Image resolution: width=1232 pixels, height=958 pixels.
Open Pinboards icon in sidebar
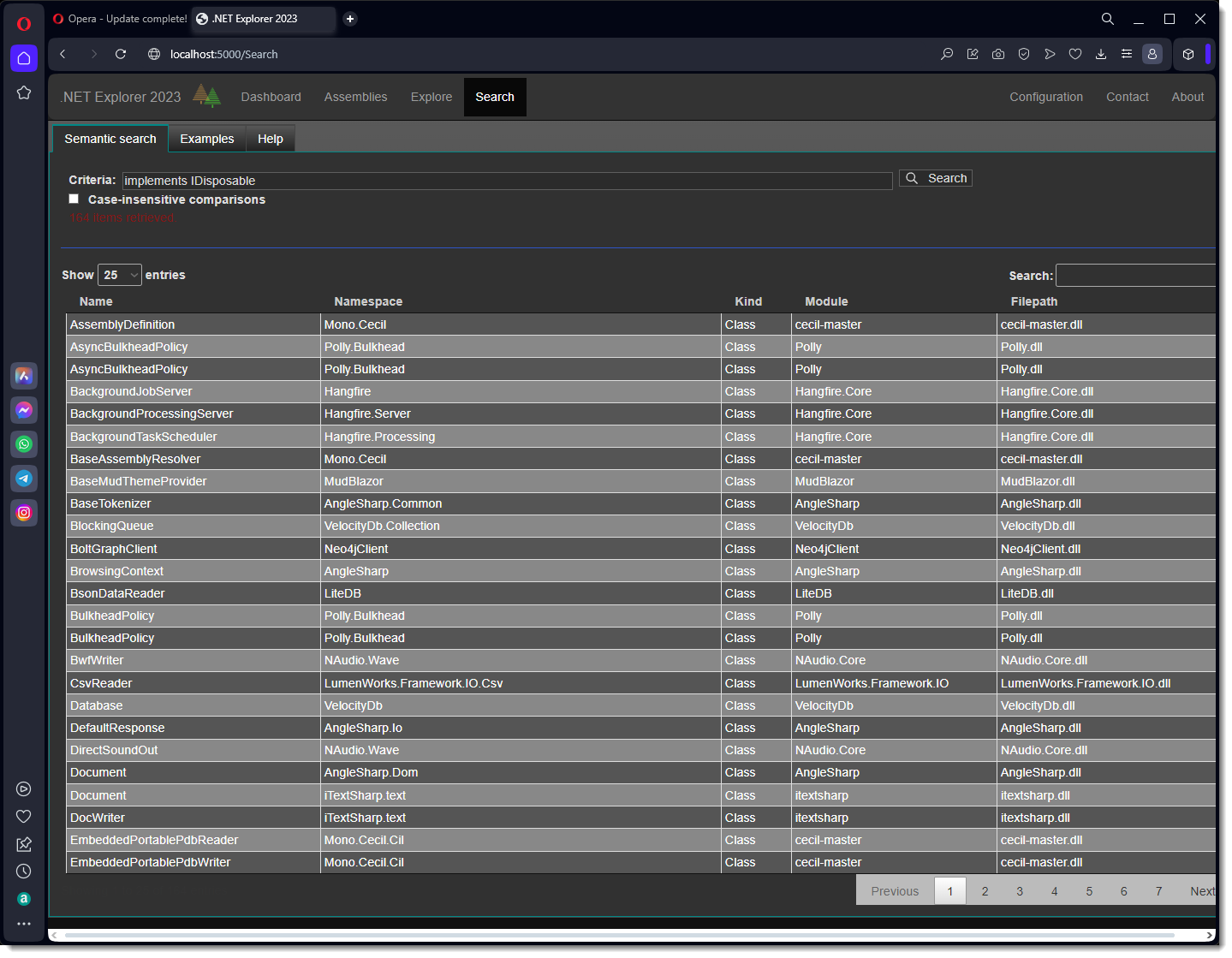pos(24,844)
